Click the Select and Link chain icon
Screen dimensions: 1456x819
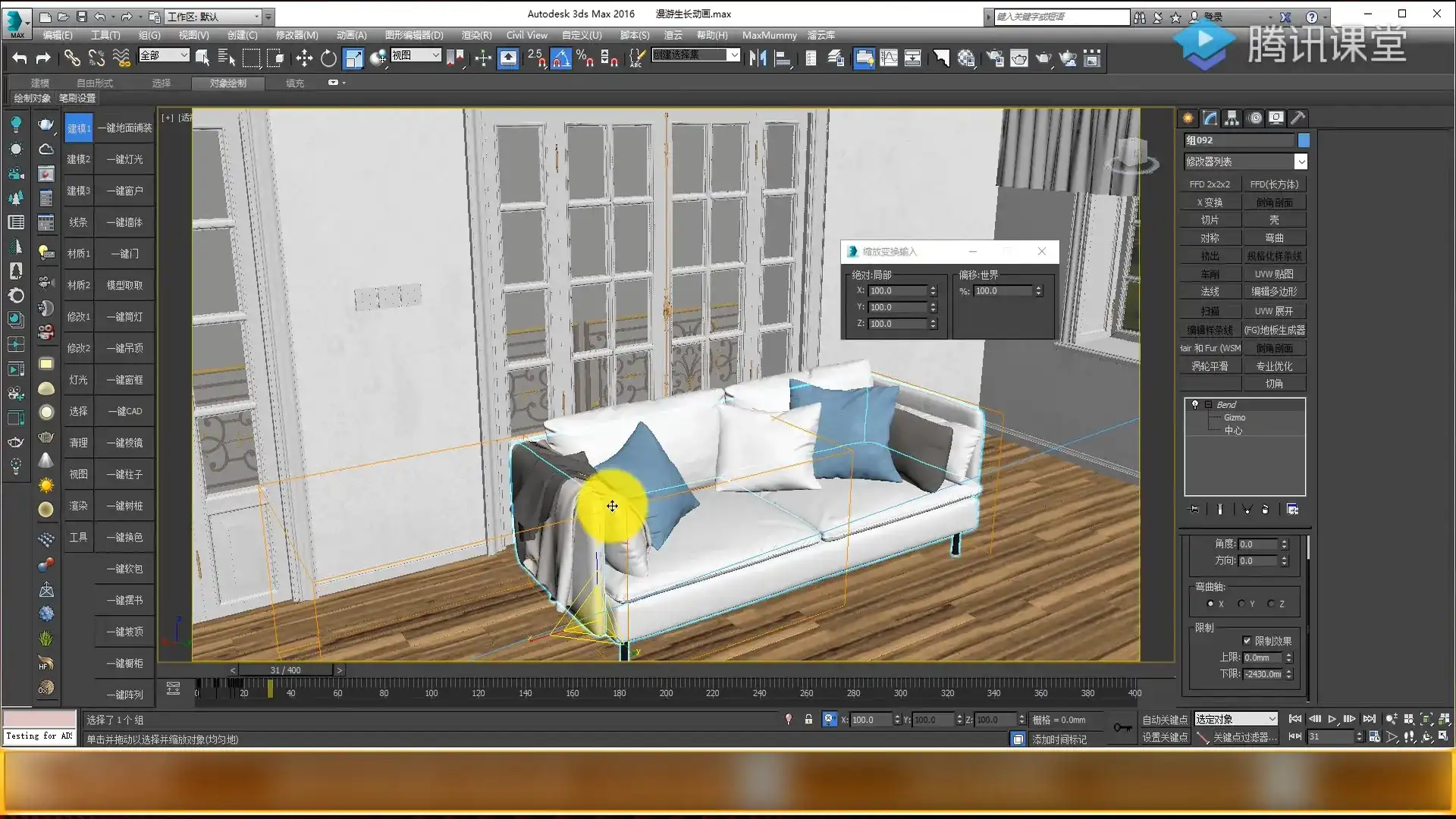(71, 58)
